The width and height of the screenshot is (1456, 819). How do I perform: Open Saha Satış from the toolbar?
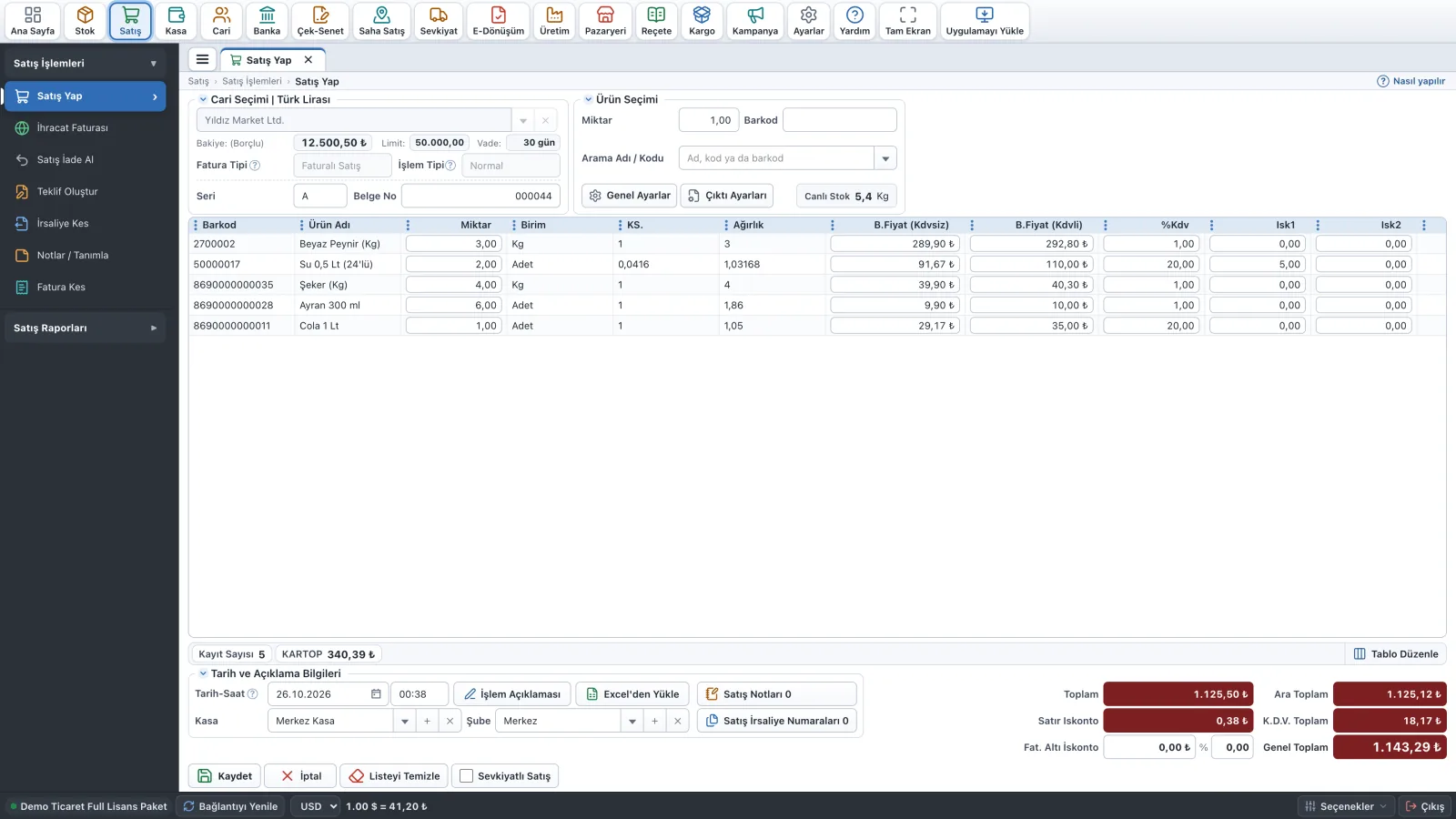[x=381, y=21]
